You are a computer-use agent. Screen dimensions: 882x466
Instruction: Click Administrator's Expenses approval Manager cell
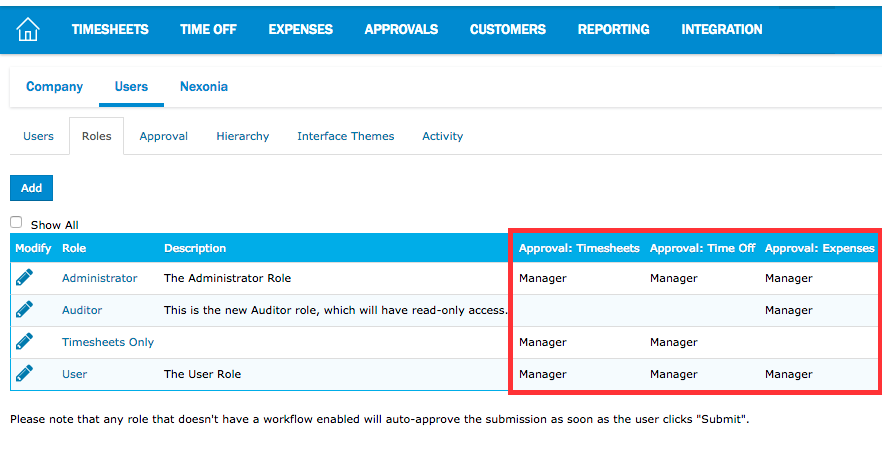click(x=789, y=278)
